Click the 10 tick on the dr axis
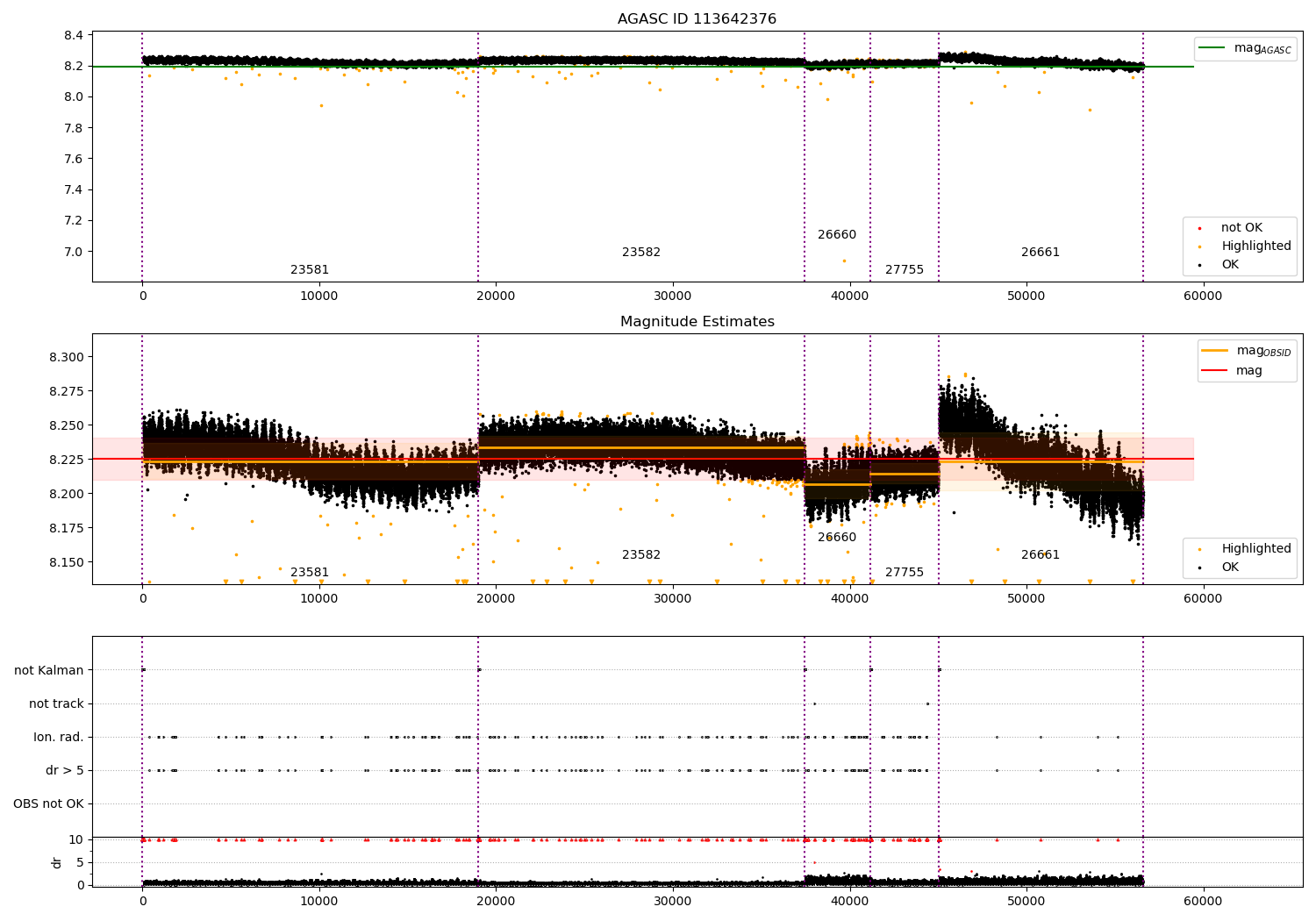Screen dimensions: 1316x921 coord(76,840)
